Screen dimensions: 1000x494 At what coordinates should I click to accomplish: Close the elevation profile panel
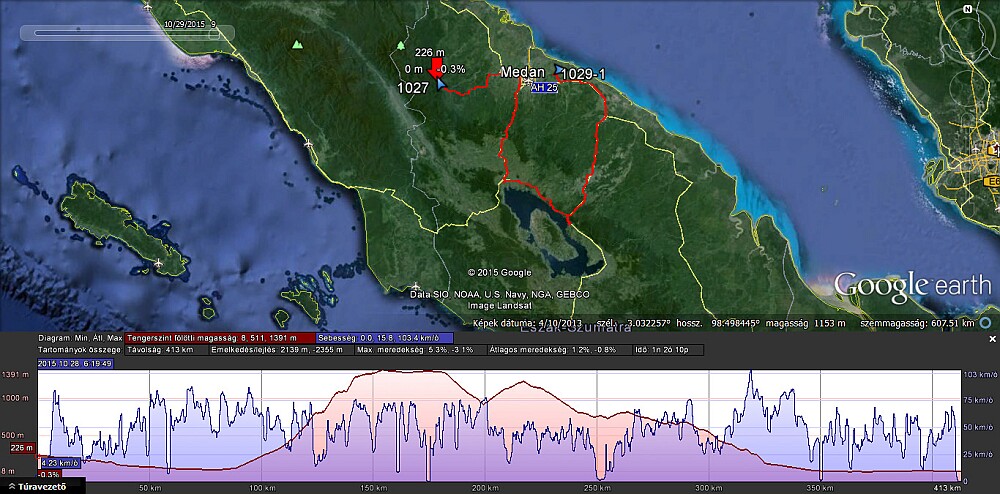click(x=992, y=339)
